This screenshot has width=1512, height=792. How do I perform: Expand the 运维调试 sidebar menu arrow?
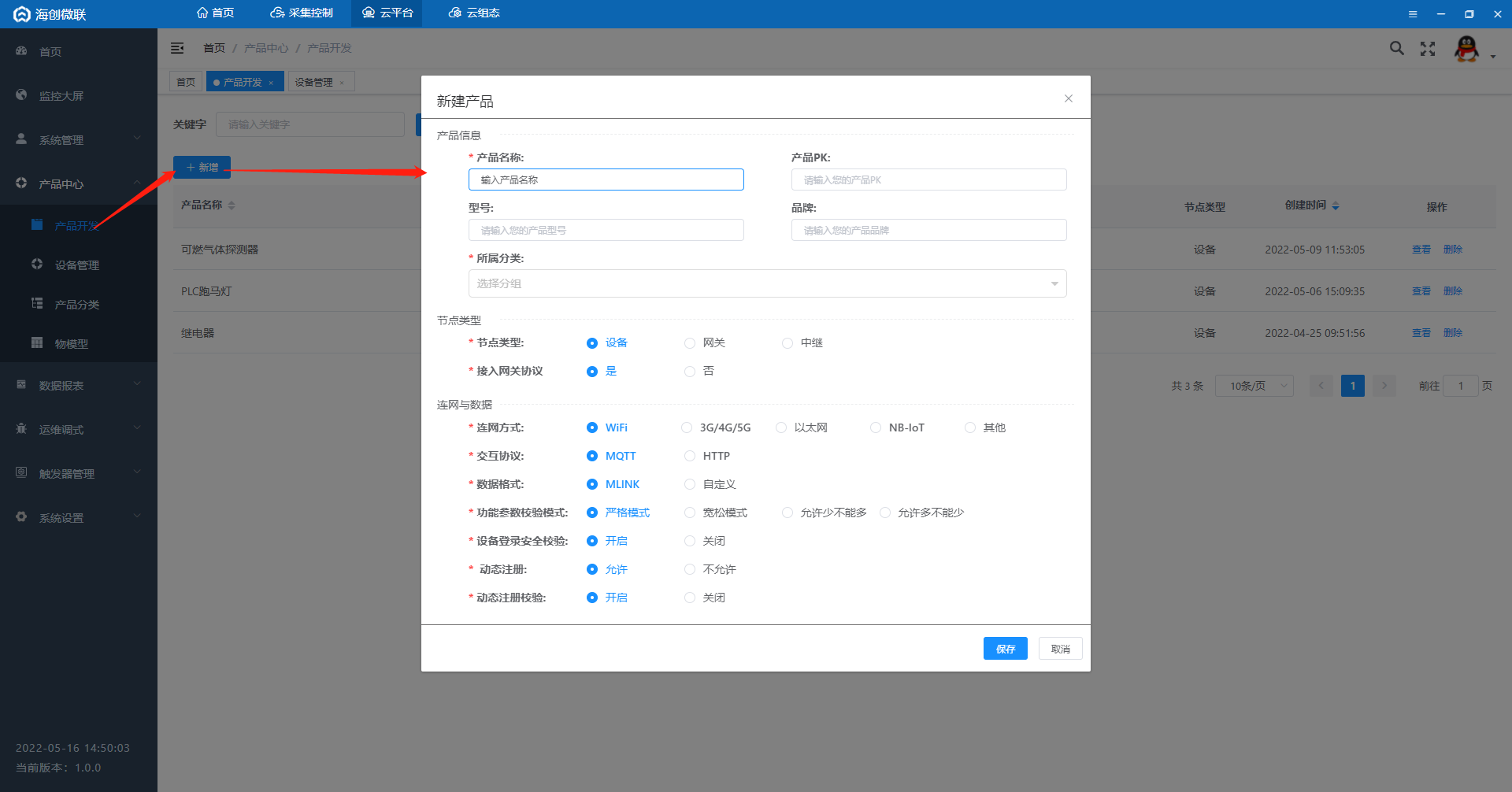coord(137,428)
